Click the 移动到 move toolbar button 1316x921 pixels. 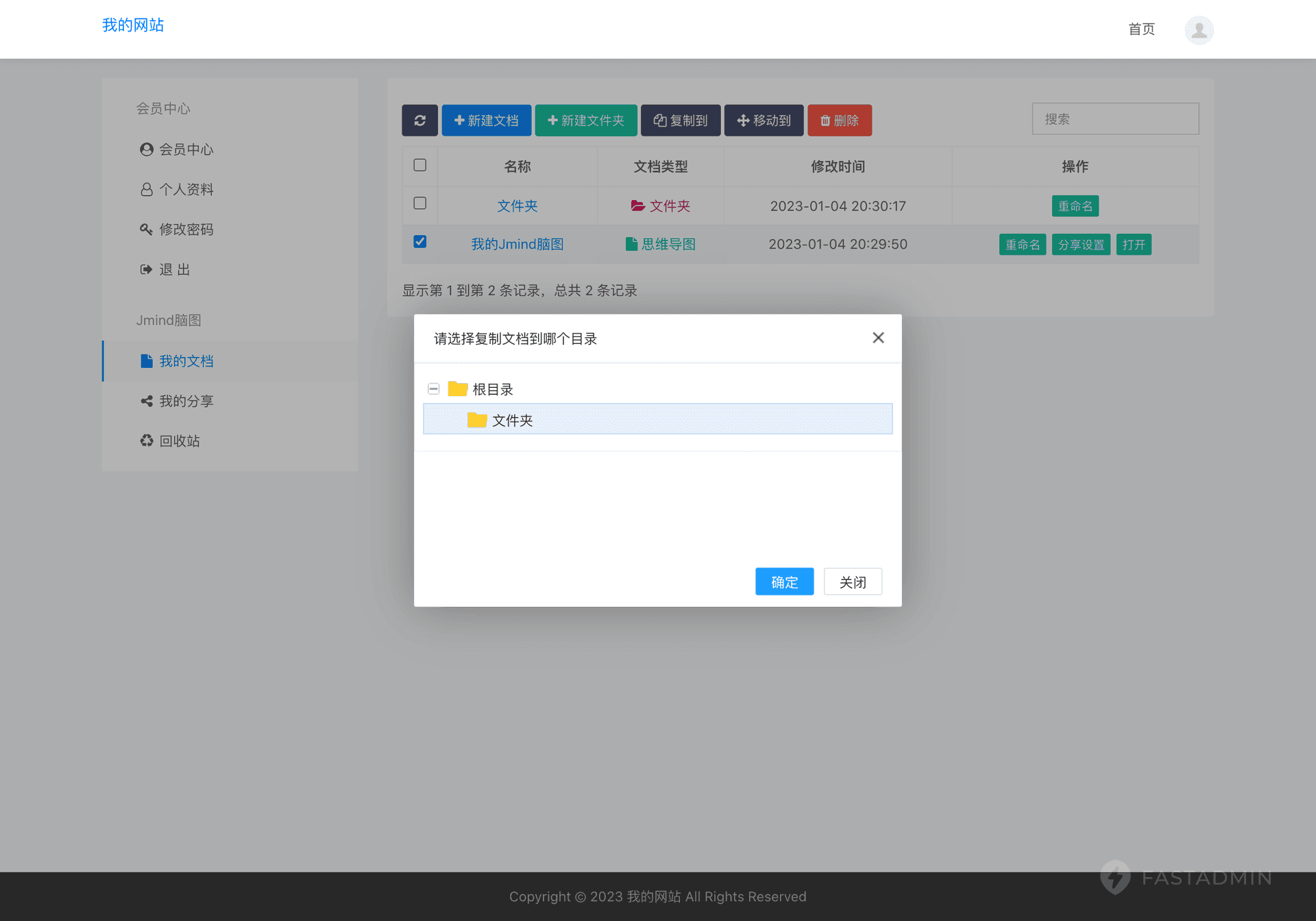click(764, 121)
